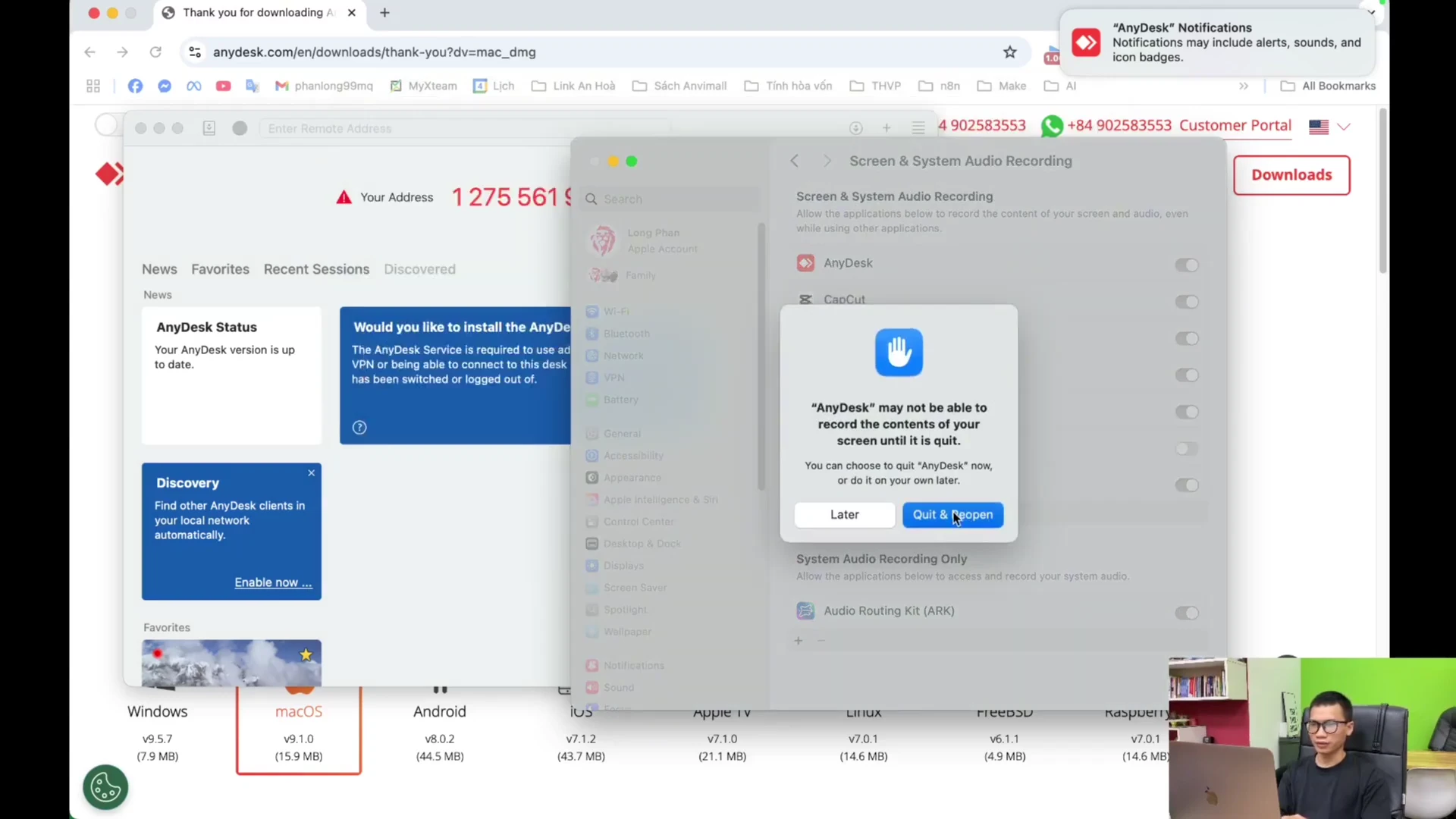The width and height of the screenshot is (1456, 819).
Task: Toggle Audio Routing Kit (ARK) permission
Action: point(1187,613)
